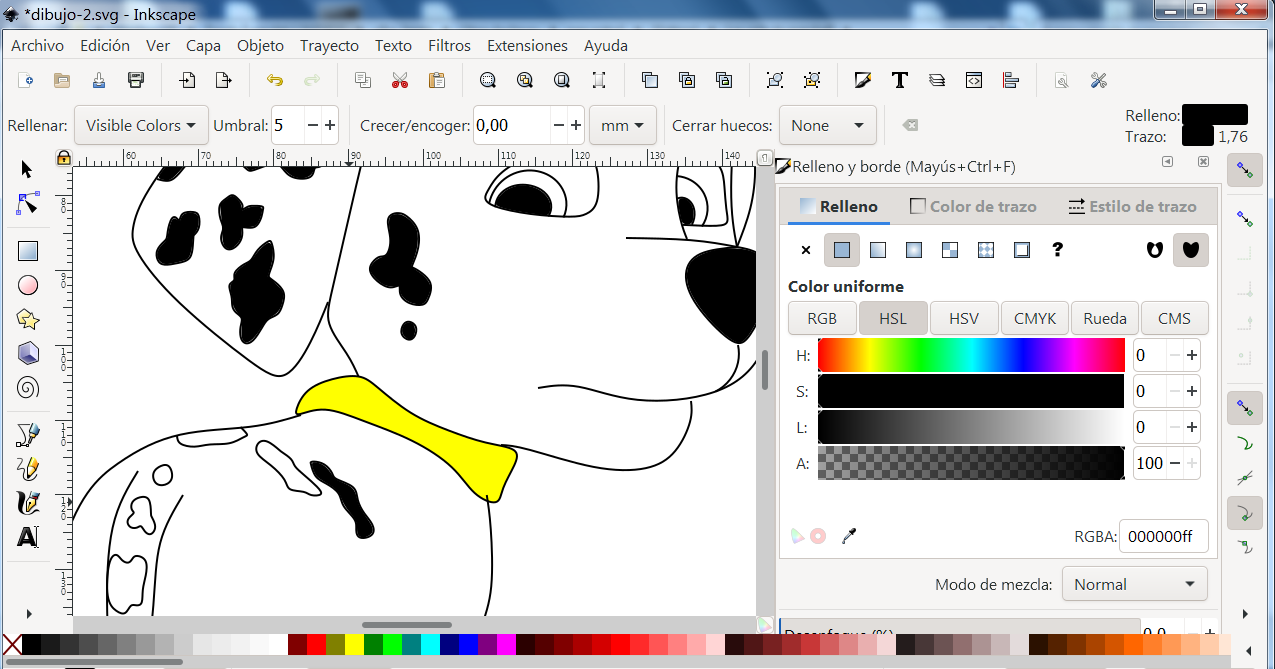
Task: Choose nonzero fill rule (solid heart)
Action: click(1190, 250)
